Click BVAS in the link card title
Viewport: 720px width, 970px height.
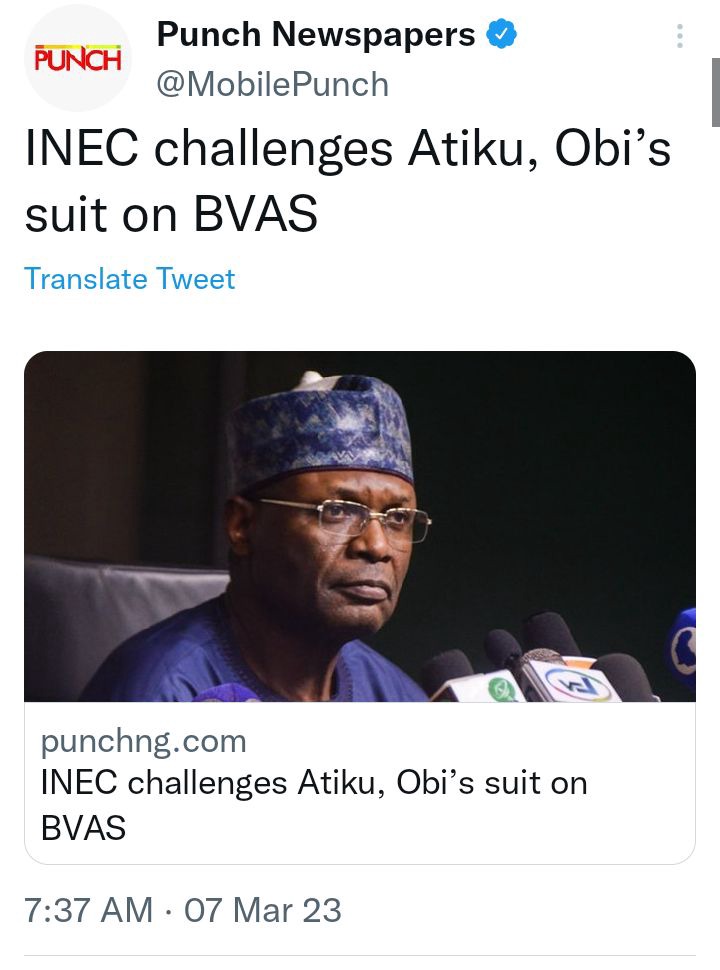click(84, 828)
